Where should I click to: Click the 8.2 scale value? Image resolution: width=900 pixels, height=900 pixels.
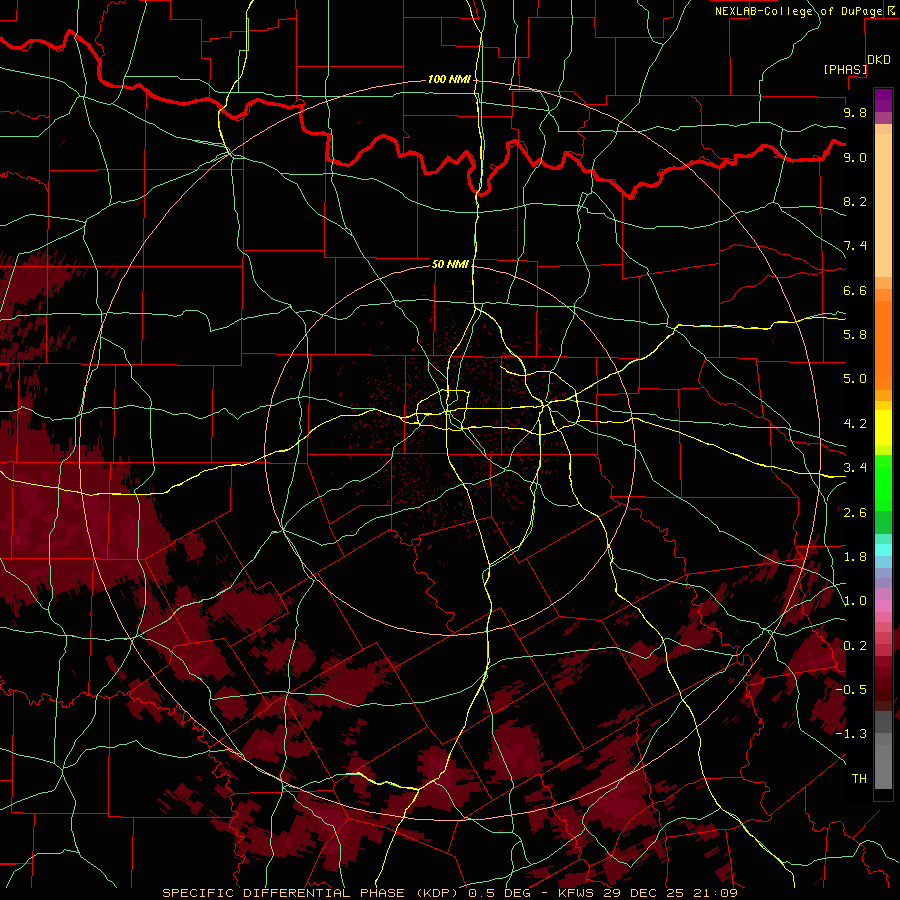point(855,201)
